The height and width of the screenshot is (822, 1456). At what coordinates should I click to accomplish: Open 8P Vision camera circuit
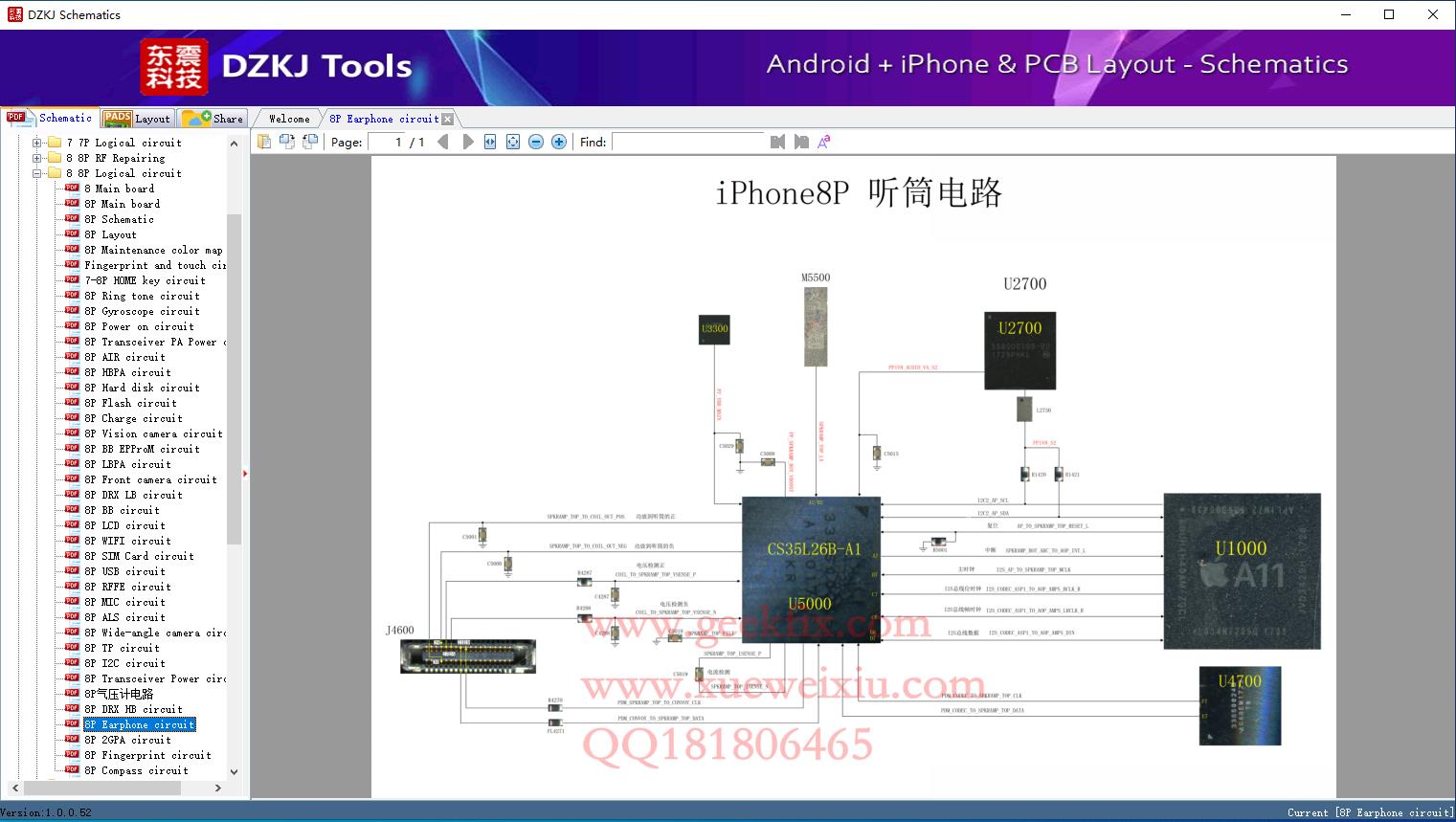coord(153,433)
